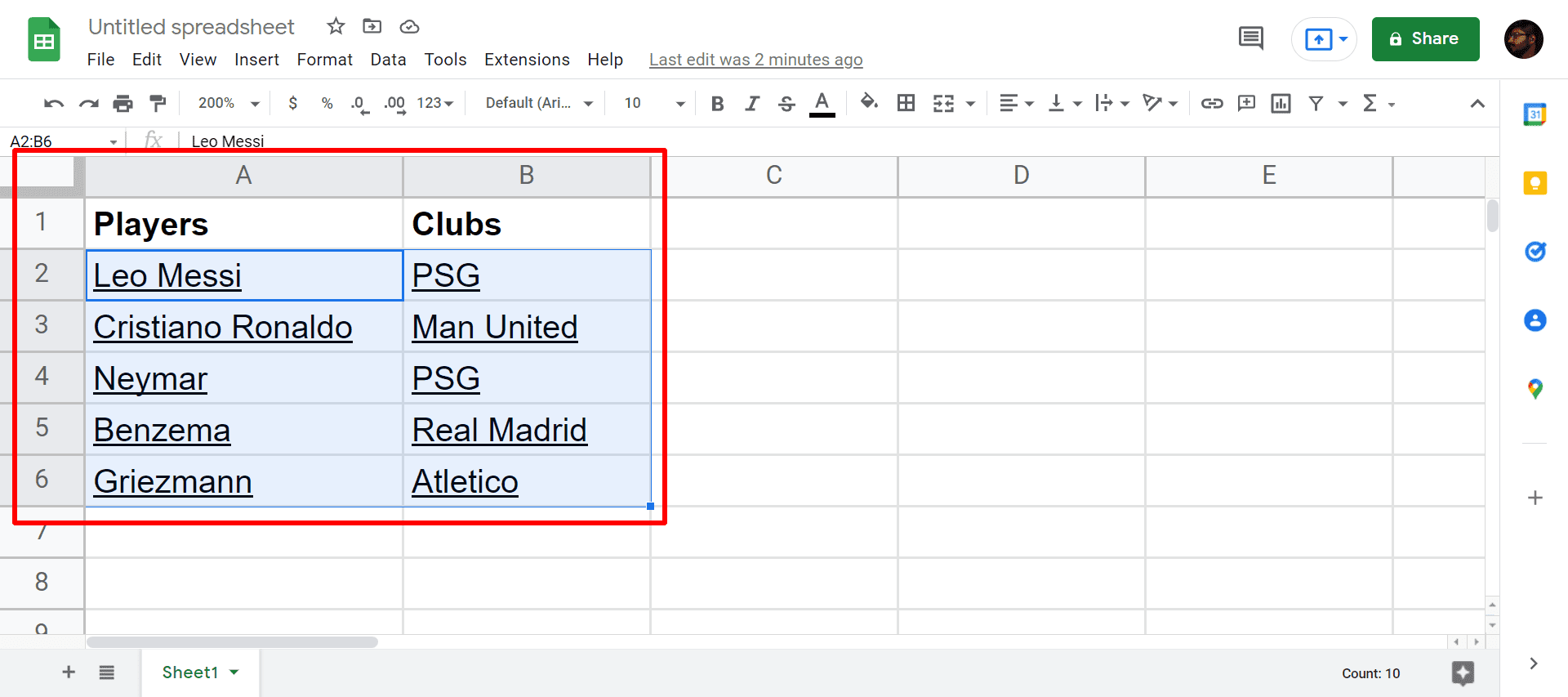Open the Extensions menu
Image resolution: width=1568 pixels, height=697 pixels.
[527, 60]
